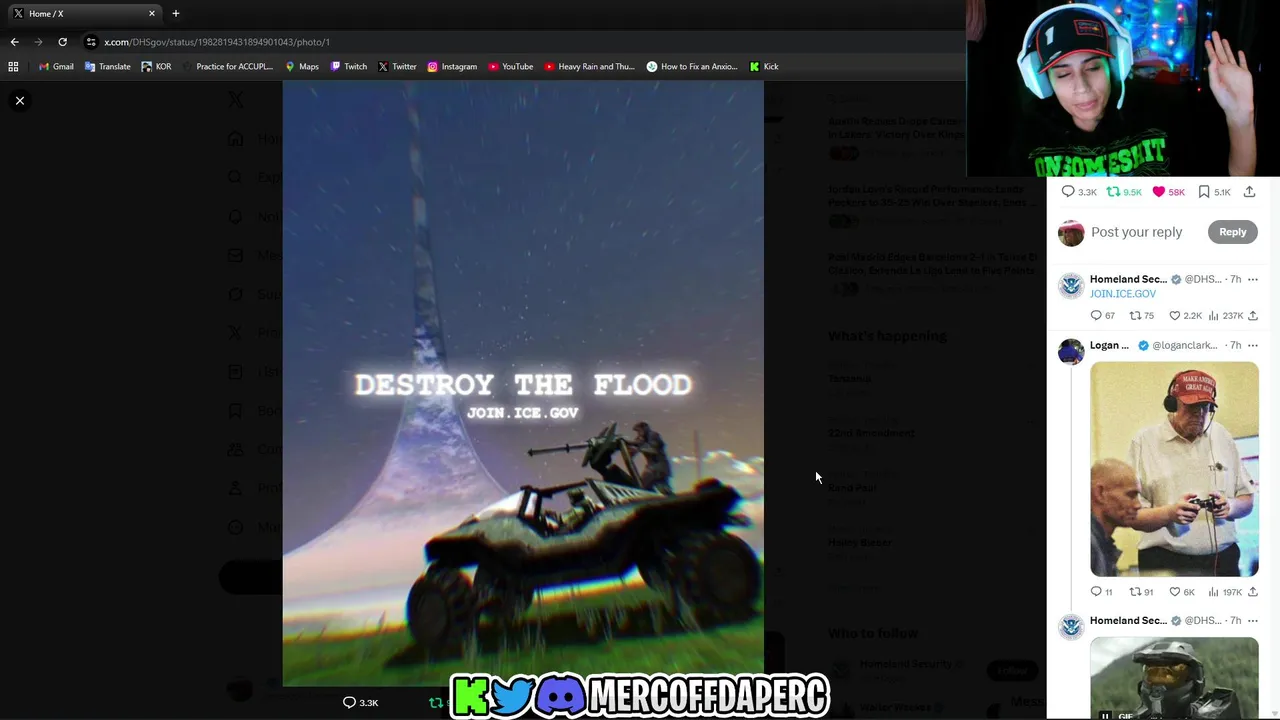
Task: Open more options on JOIN.ICE.GOV reply
Action: point(1252,279)
